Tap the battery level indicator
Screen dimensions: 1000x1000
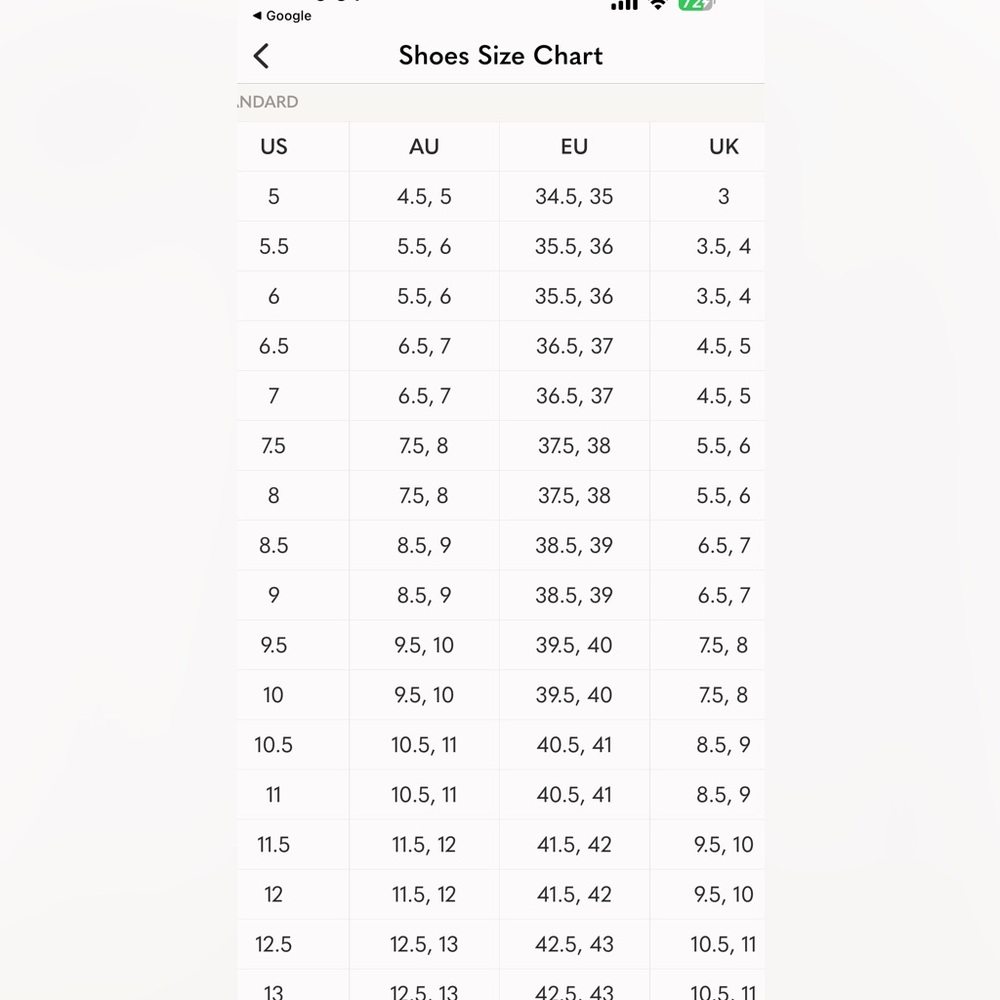coord(694,4)
